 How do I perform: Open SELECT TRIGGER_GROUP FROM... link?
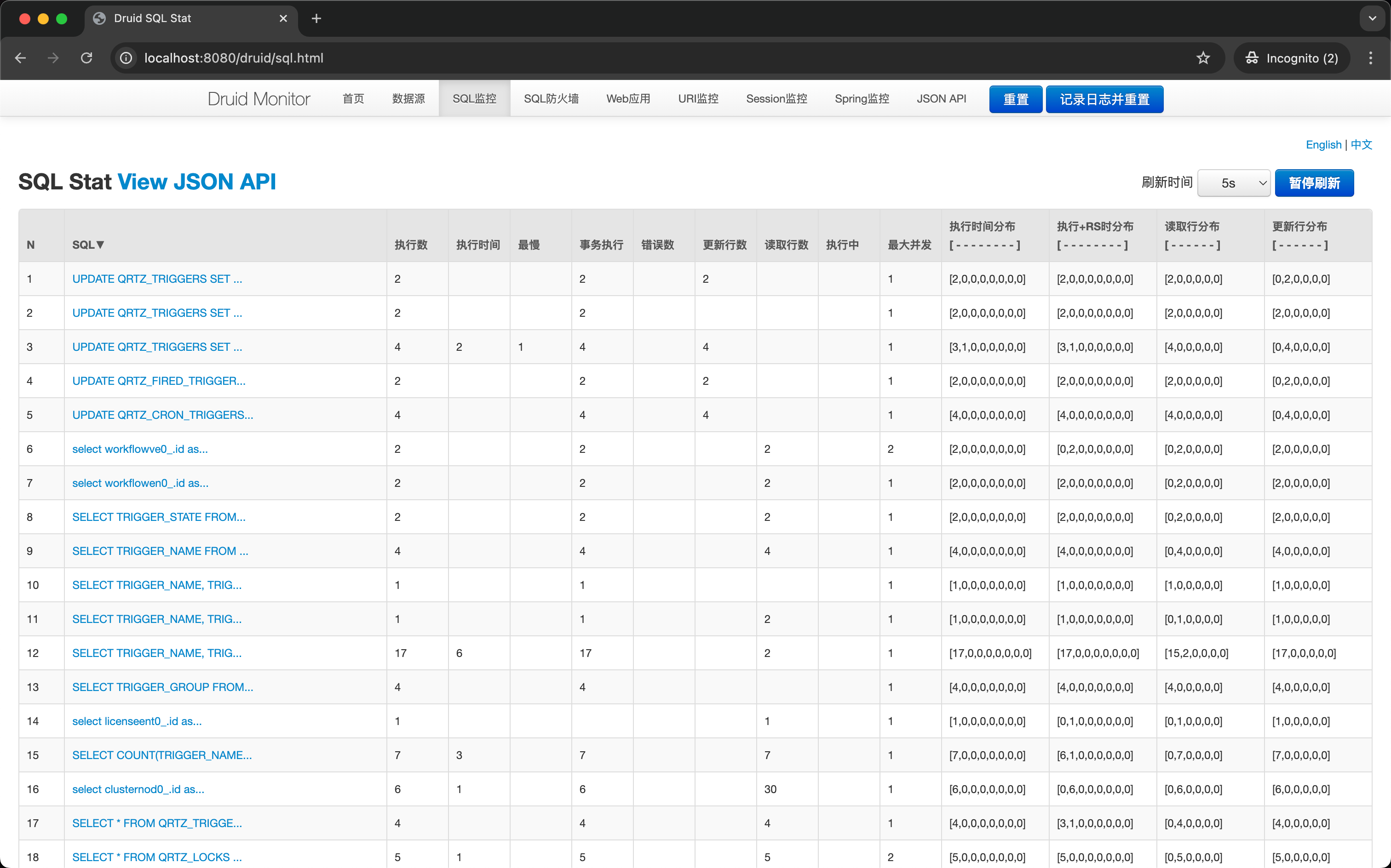point(162,687)
